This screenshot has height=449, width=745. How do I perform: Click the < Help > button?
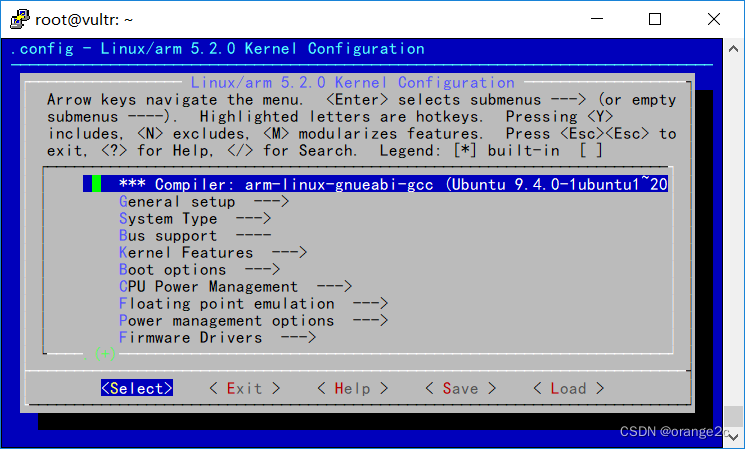click(353, 388)
